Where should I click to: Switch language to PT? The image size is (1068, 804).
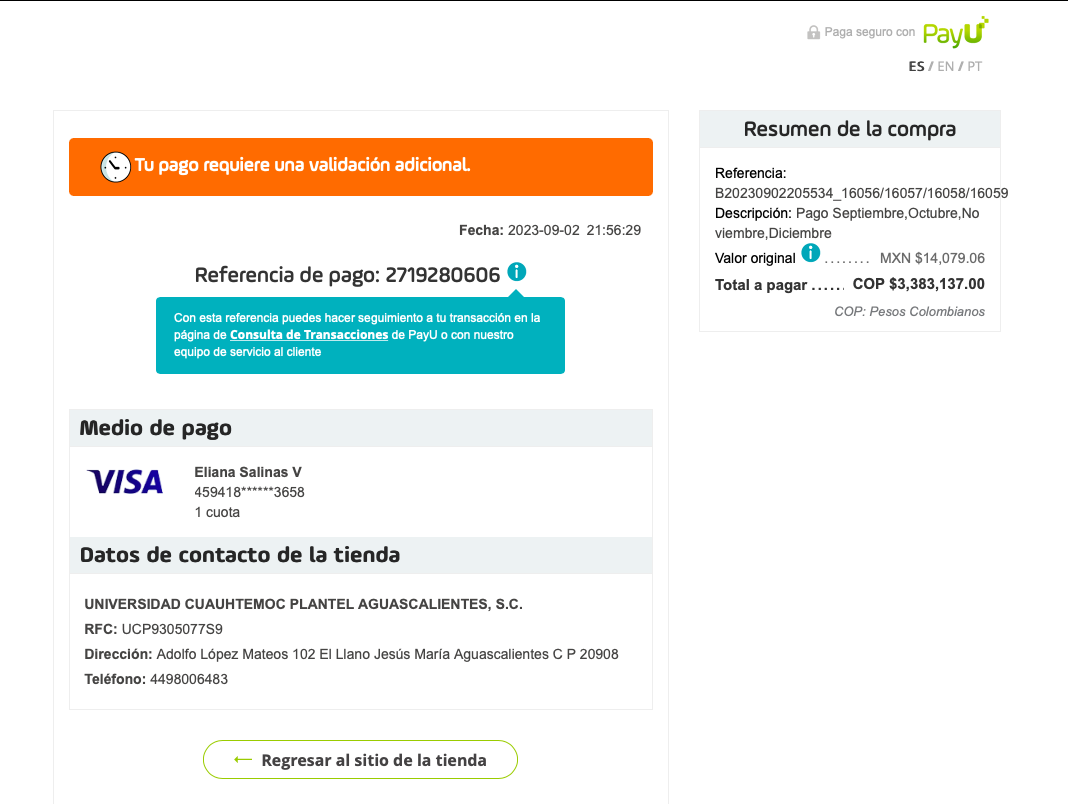point(975,66)
